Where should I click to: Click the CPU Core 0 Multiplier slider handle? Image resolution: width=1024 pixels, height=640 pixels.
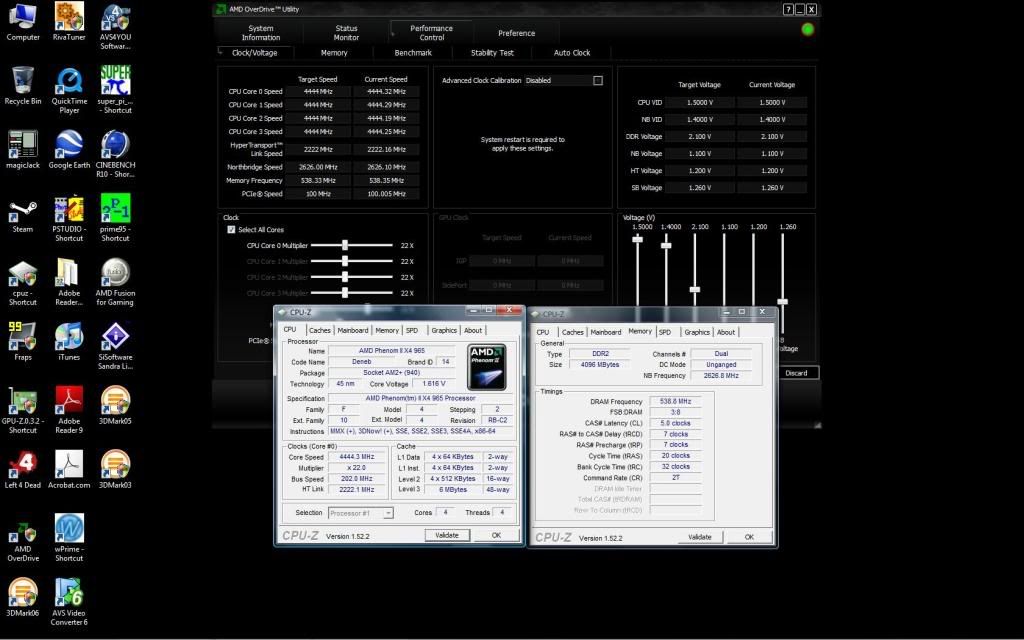(345, 246)
